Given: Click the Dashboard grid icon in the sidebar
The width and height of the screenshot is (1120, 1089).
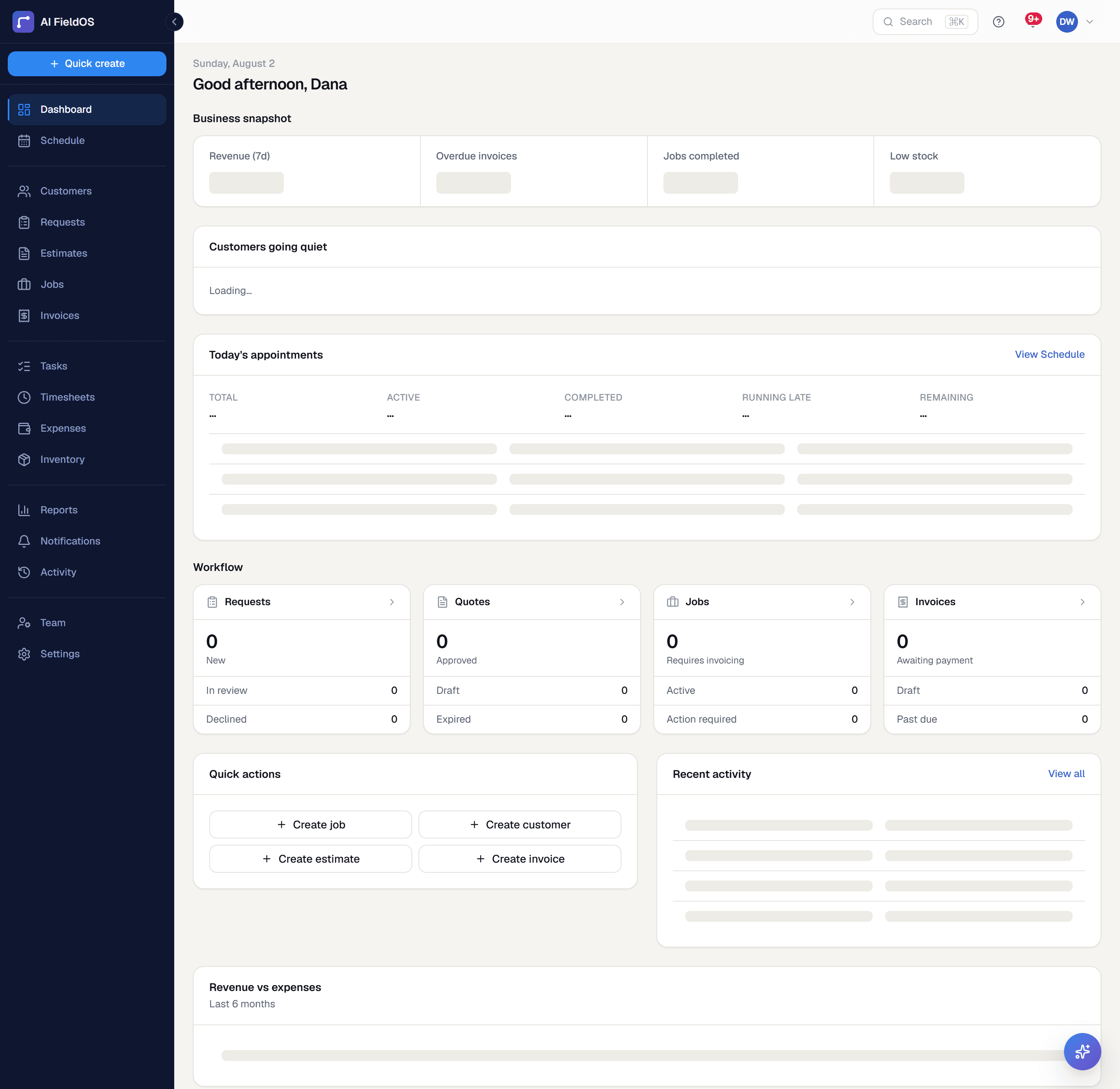Looking at the screenshot, I should tap(24, 109).
